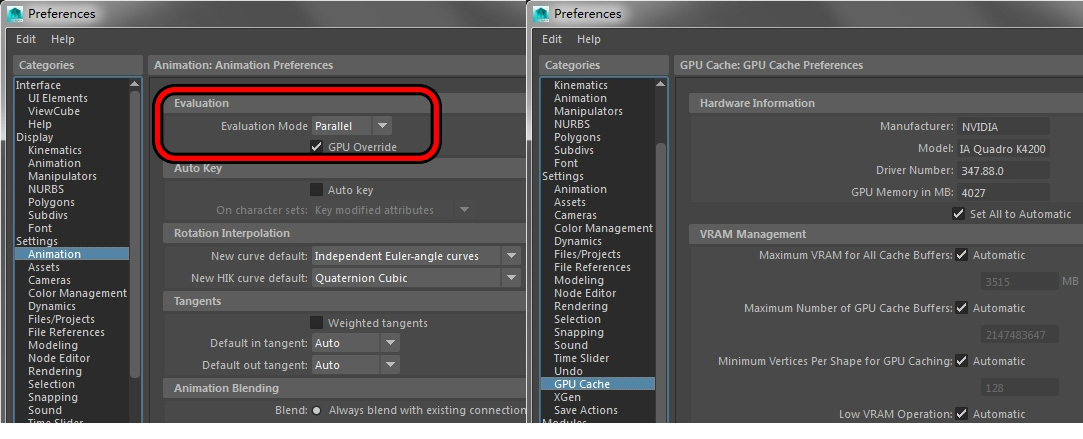Viewport: 1083px width, 439px height.
Task: Click scroll up arrow in right Categories list
Action: coord(661,84)
